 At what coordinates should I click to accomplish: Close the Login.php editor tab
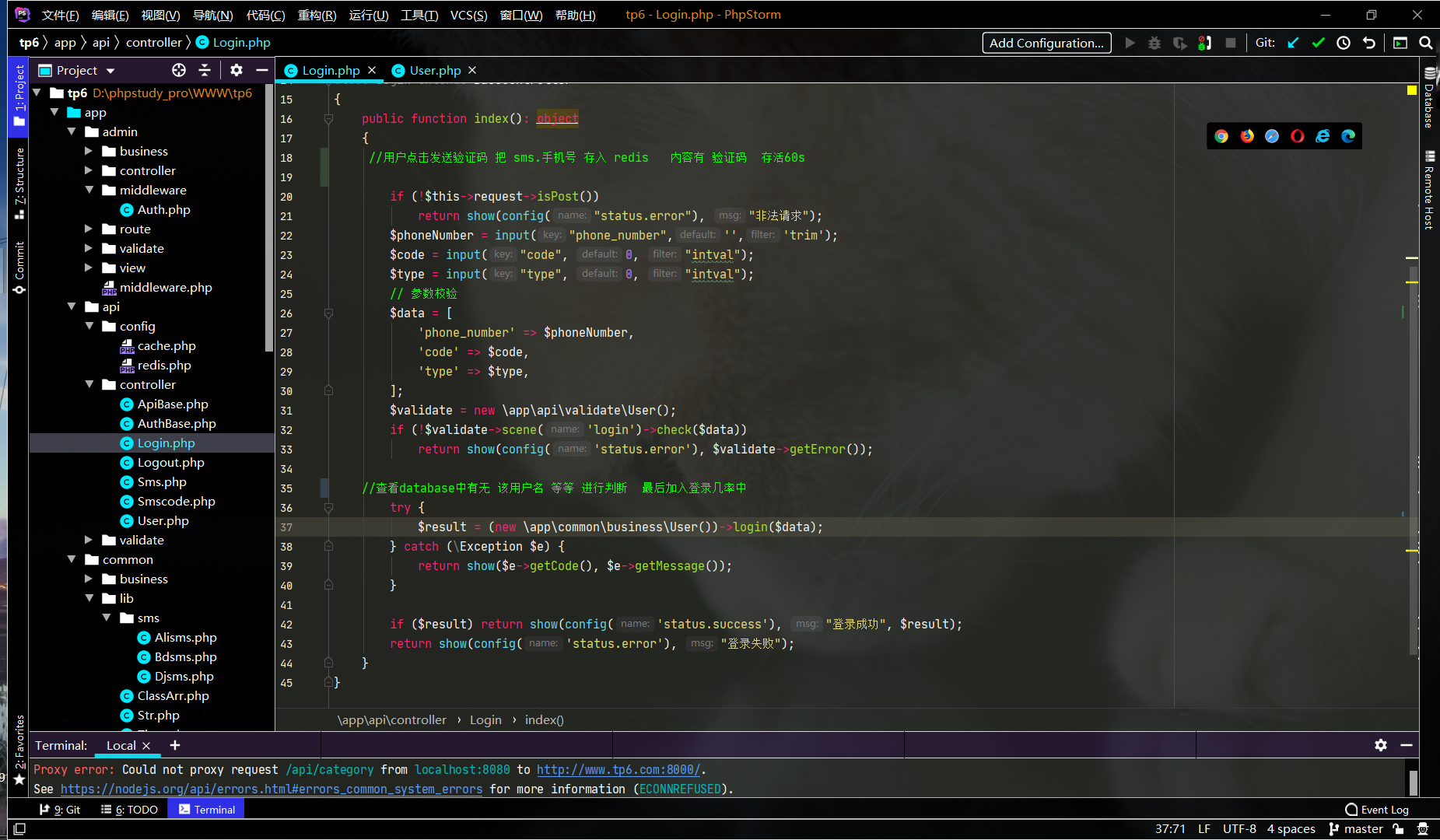pos(372,70)
